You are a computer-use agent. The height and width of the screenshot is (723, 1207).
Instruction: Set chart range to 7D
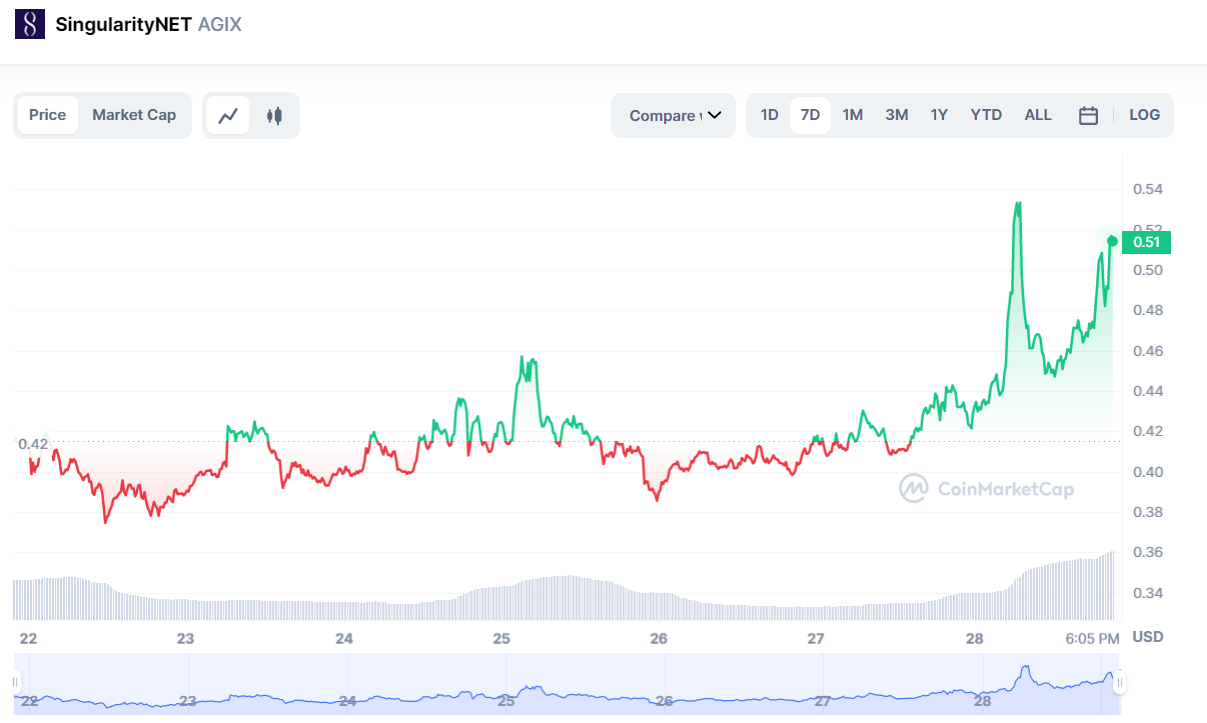pyautogui.click(x=810, y=115)
